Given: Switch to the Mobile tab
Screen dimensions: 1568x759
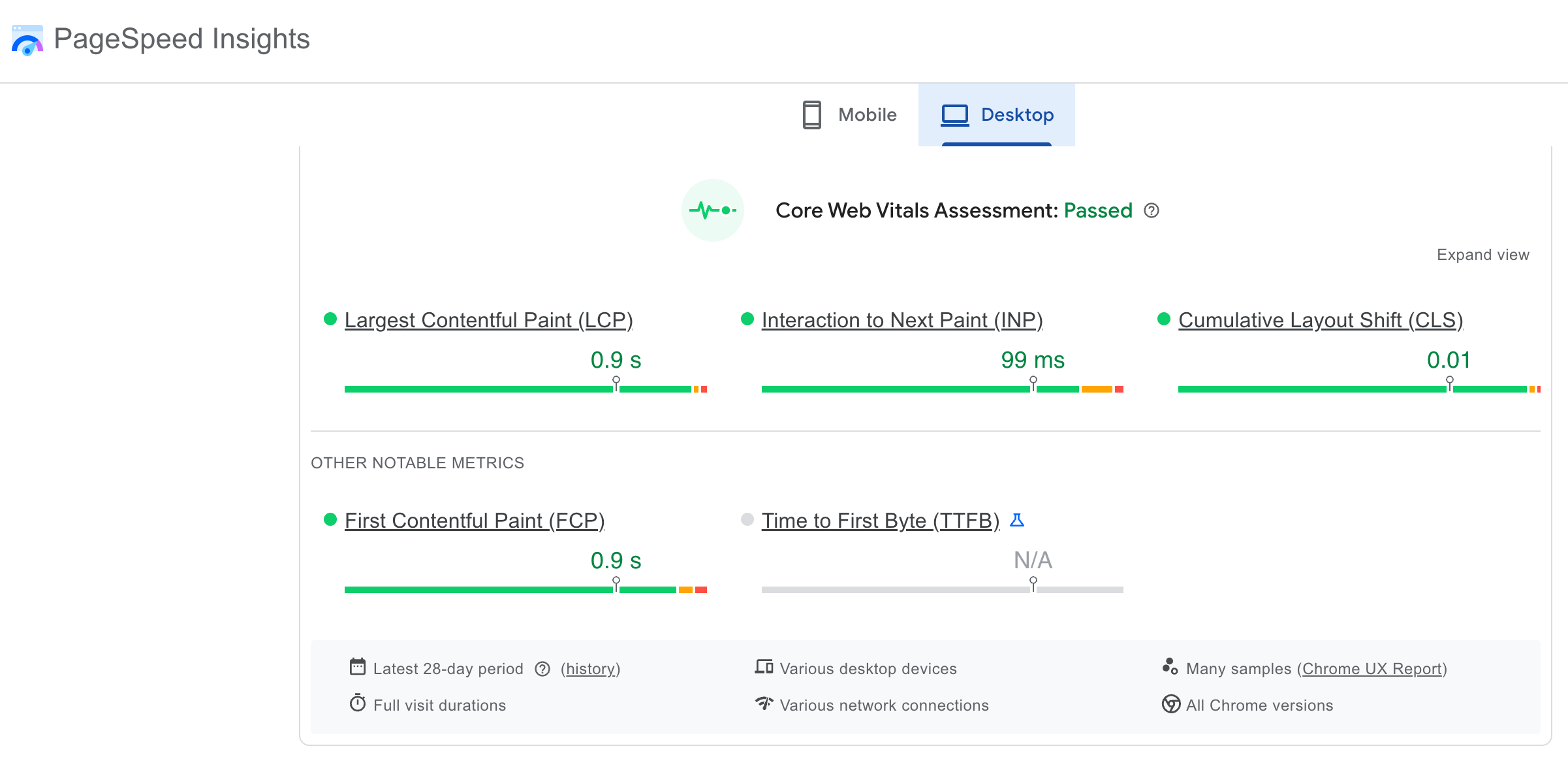Looking at the screenshot, I should (850, 115).
